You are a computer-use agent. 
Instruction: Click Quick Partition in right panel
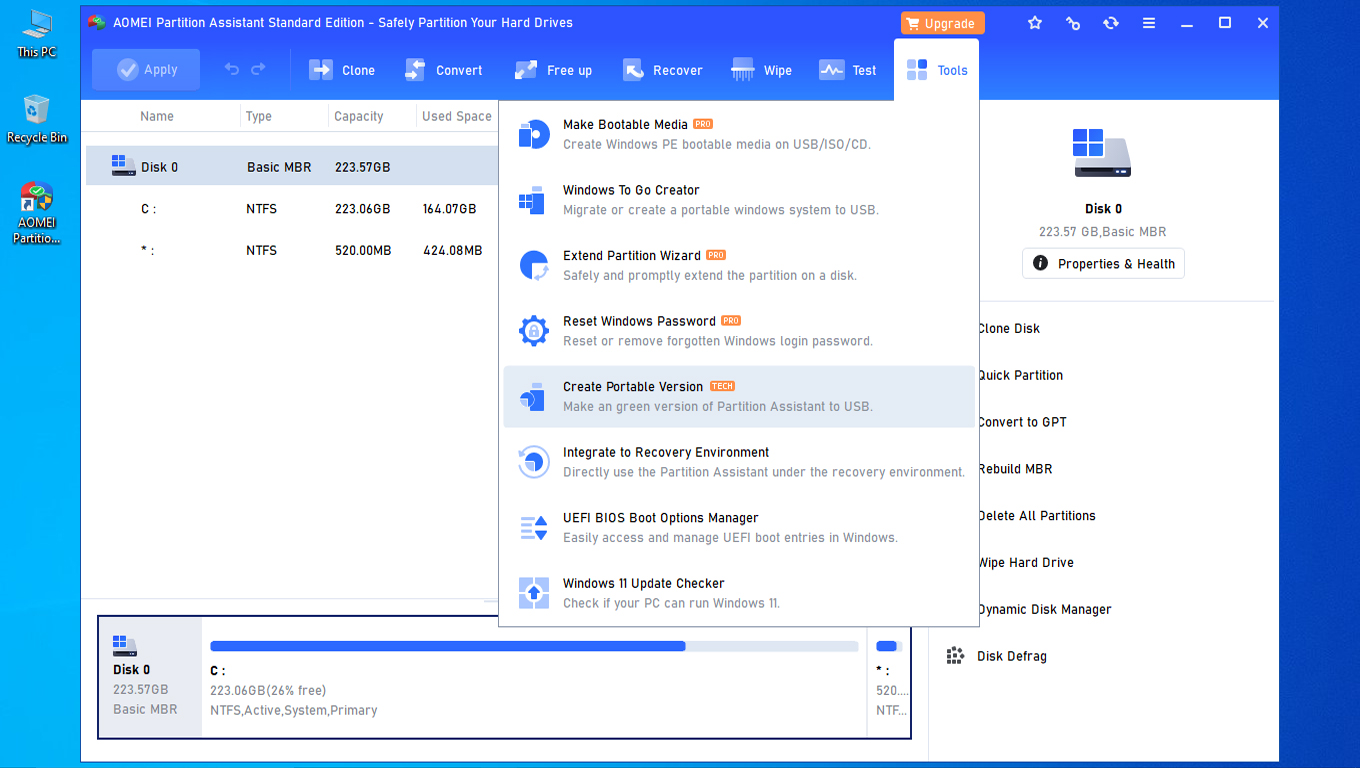coord(1021,375)
